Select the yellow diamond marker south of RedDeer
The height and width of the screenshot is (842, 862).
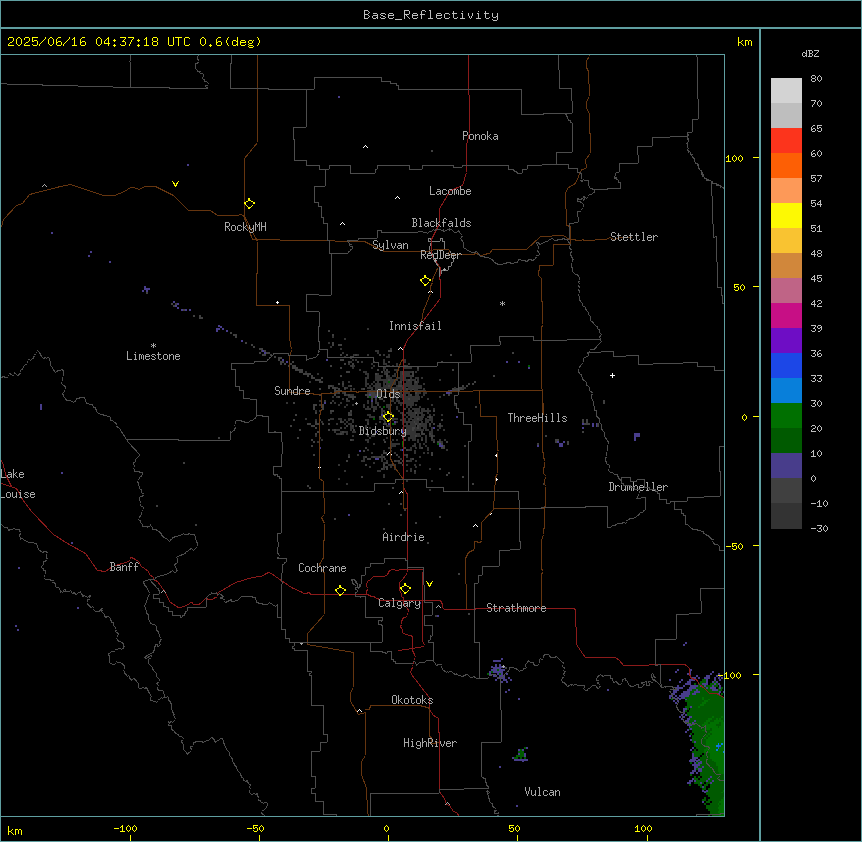[426, 281]
